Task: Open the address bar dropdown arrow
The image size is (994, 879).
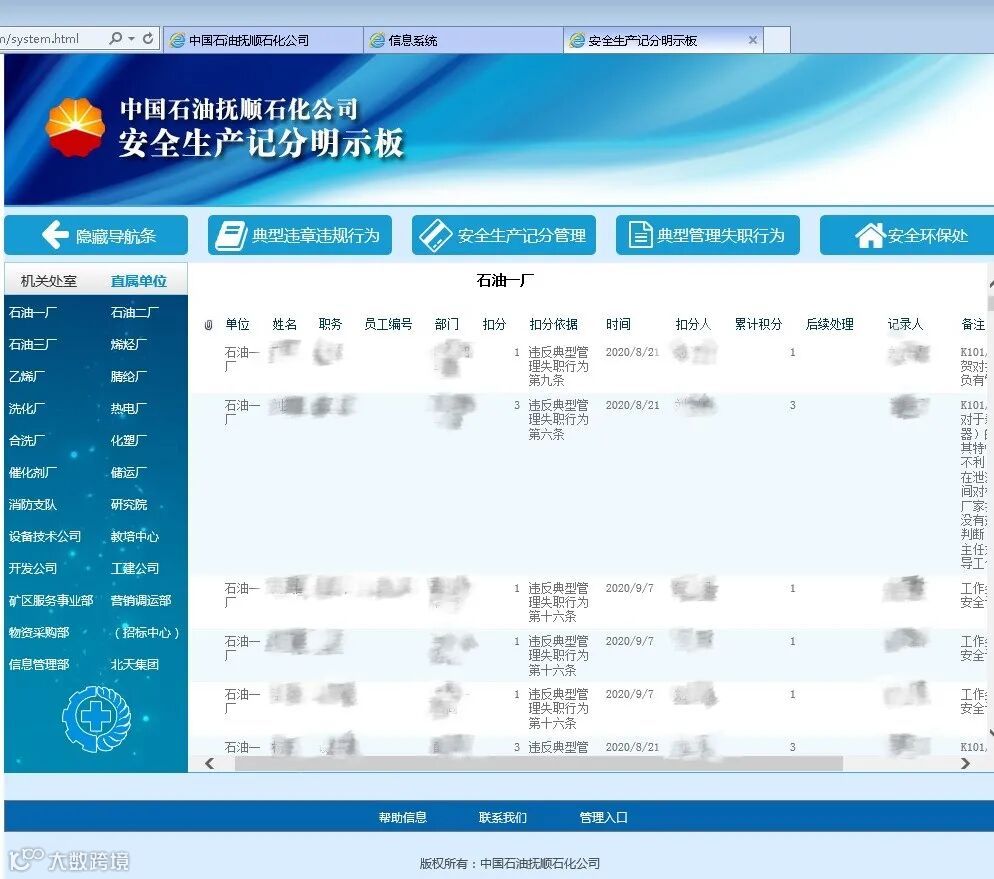Action: tap(131, 39)
